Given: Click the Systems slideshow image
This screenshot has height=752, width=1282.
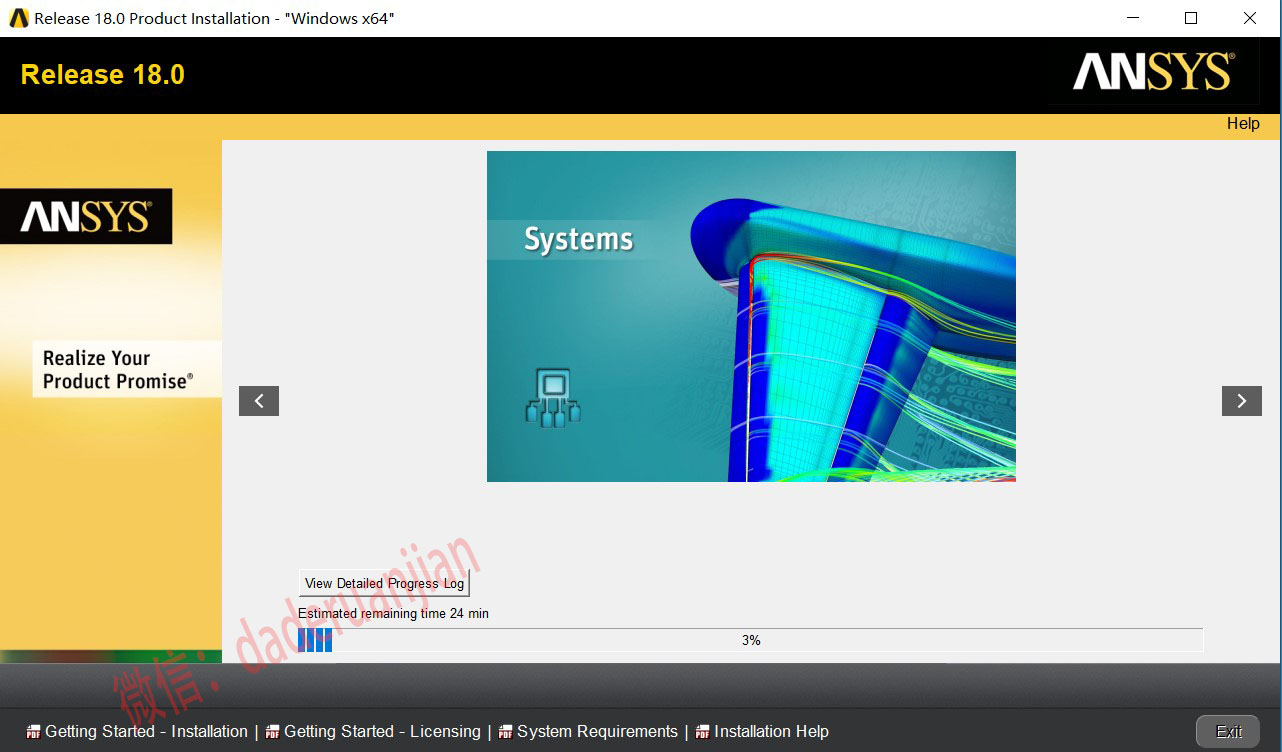Looking at the screenshot, I should (751, 316).
